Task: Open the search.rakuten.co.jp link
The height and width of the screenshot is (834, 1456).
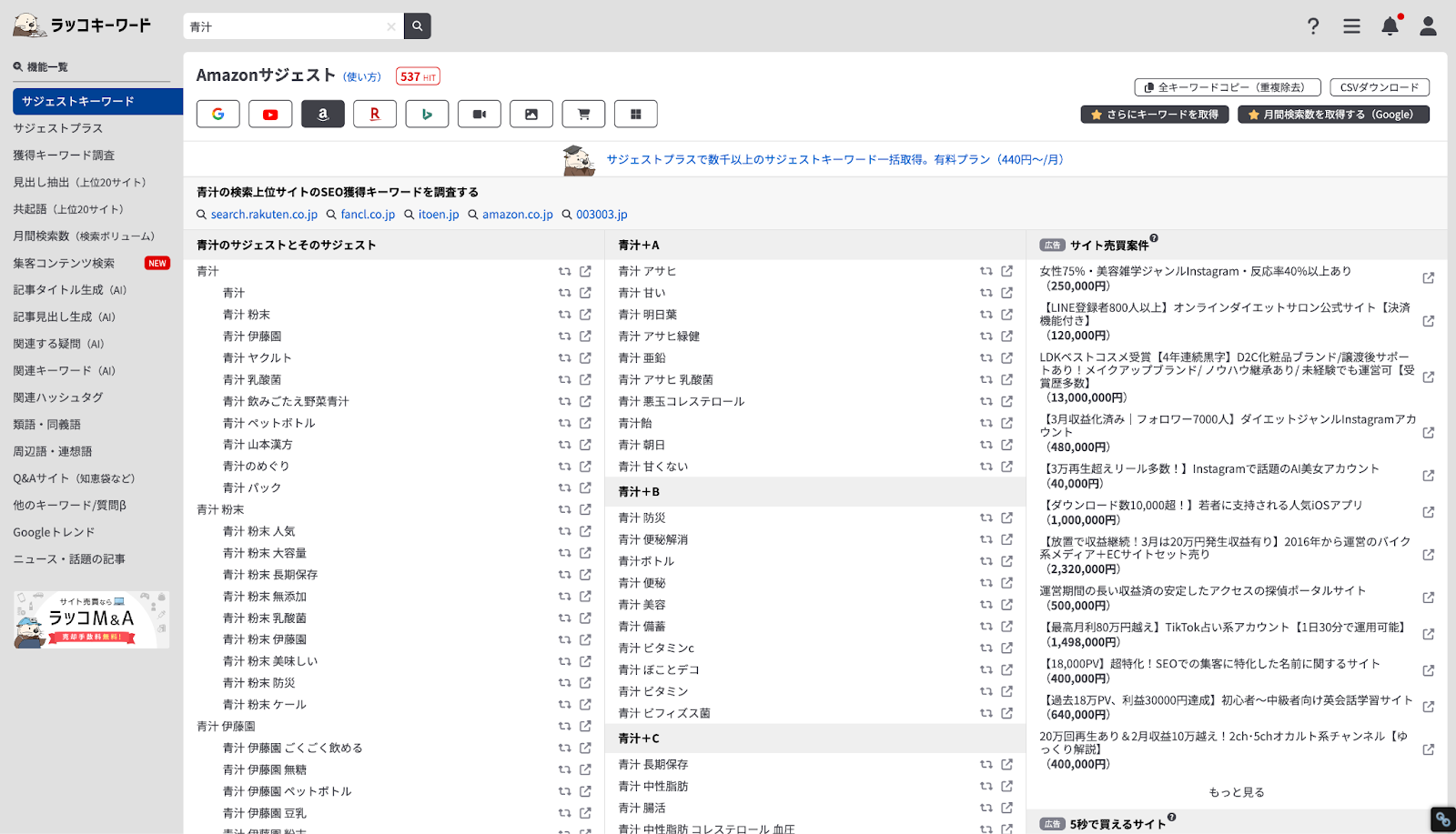Action: pos(264,215)
